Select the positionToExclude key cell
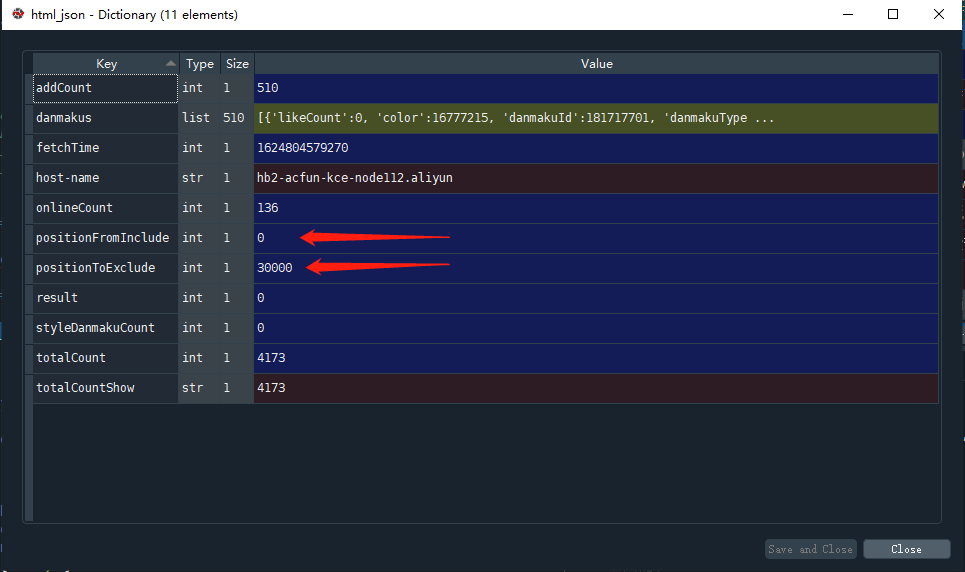The image size is (965, 572). pos(105,268)
